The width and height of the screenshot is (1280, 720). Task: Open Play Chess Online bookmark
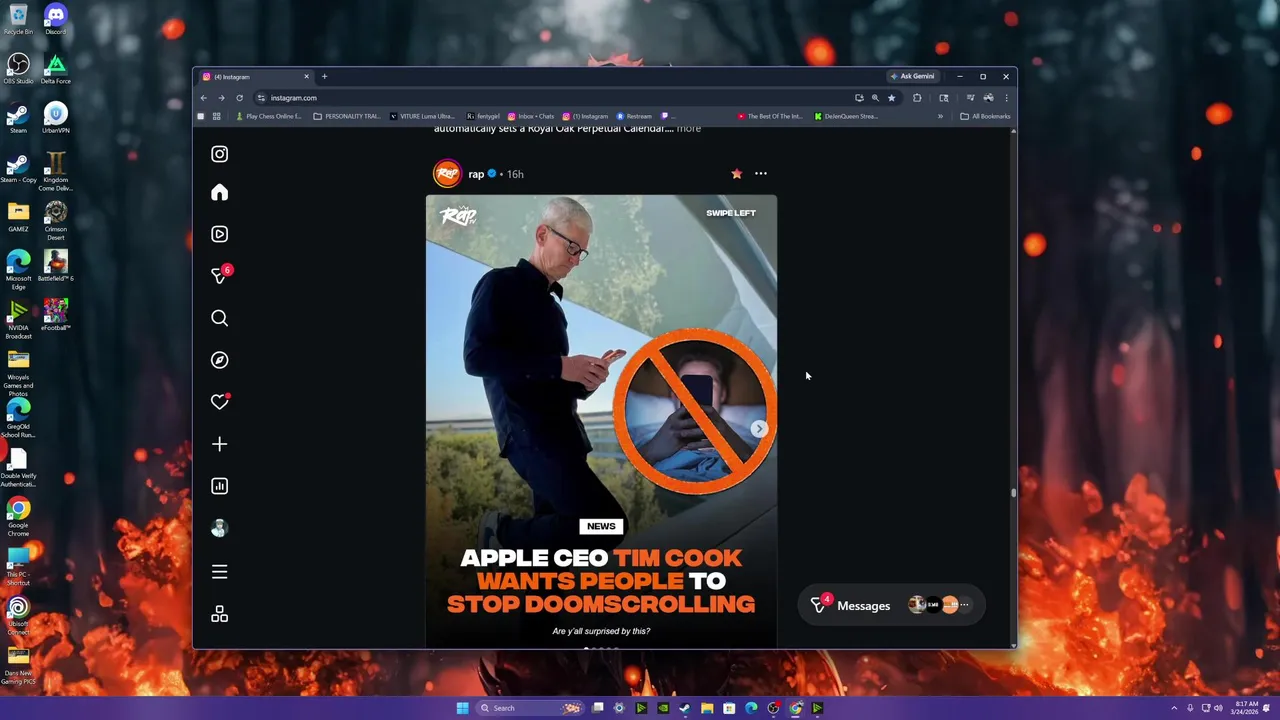[268, 116]
